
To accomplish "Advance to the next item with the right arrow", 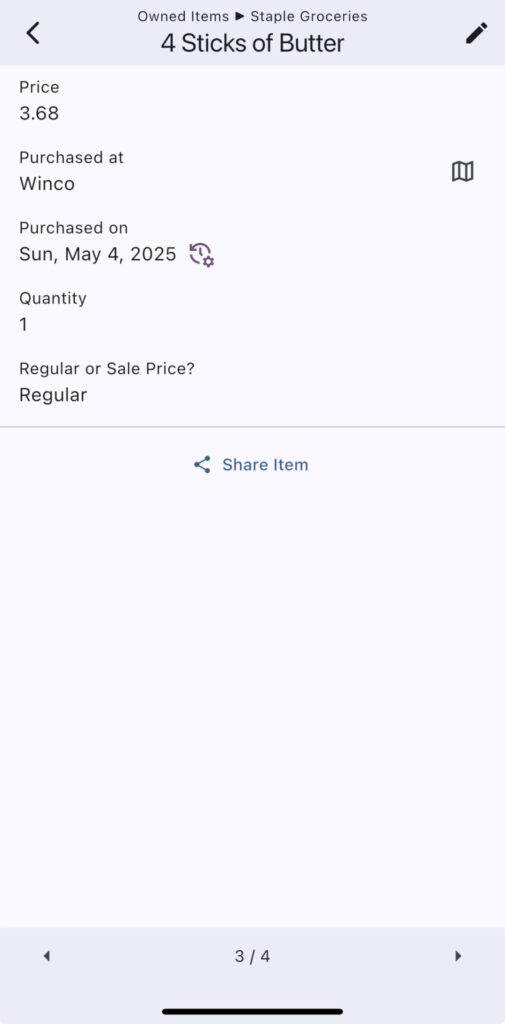I will click(x=458, y=956).
